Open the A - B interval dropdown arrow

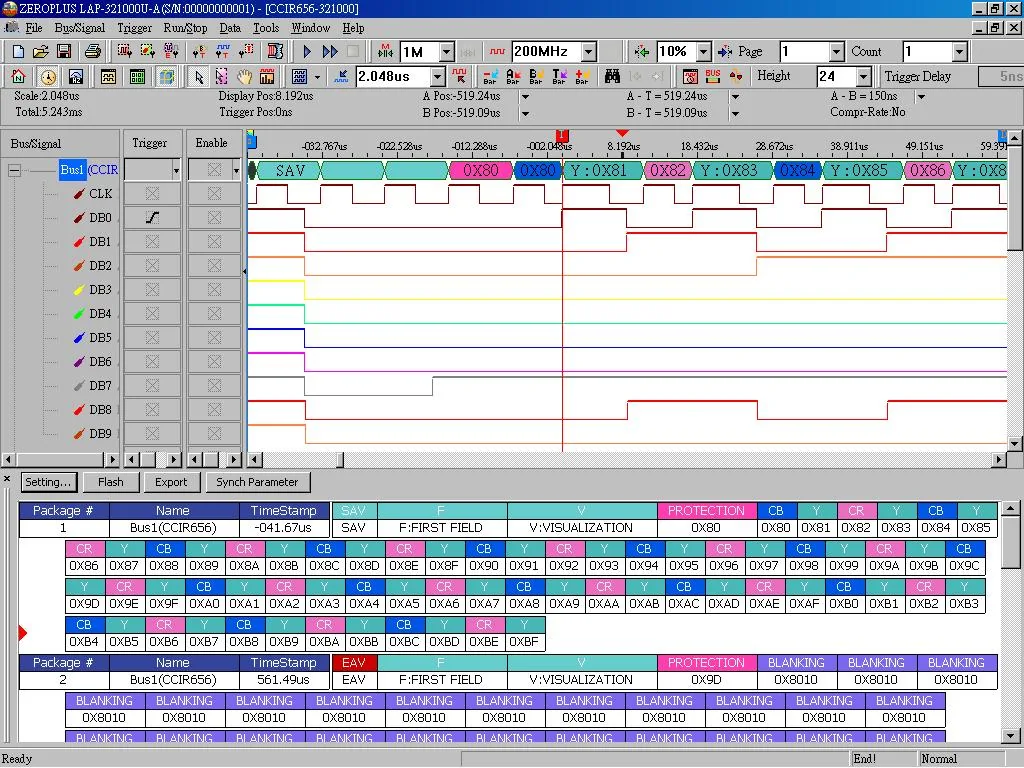pyautogui.click(x=921, y=97)
